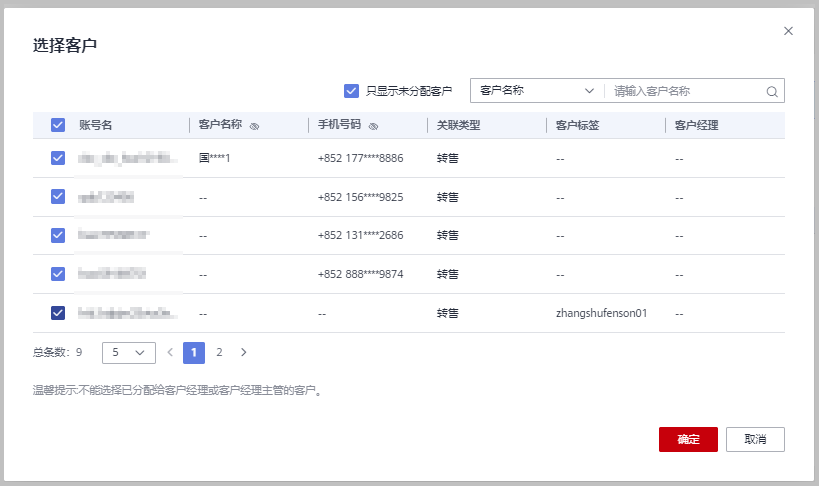Uncheck row tagged zhangshufenson01
This screenshot has height=486, width=819.
point(58,313)
